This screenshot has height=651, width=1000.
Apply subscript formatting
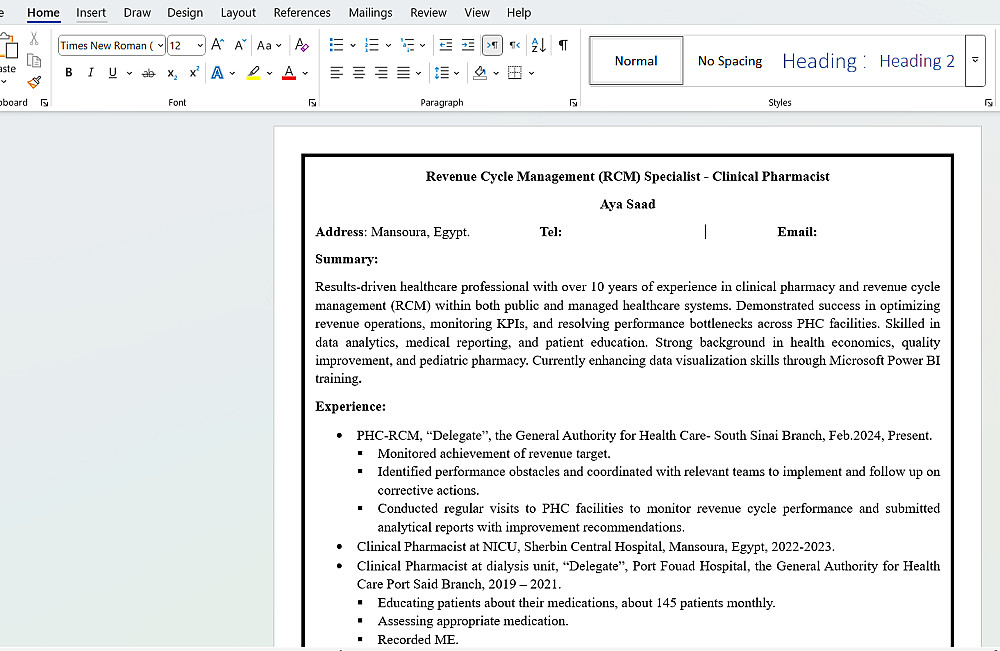[x=172, y=73]
